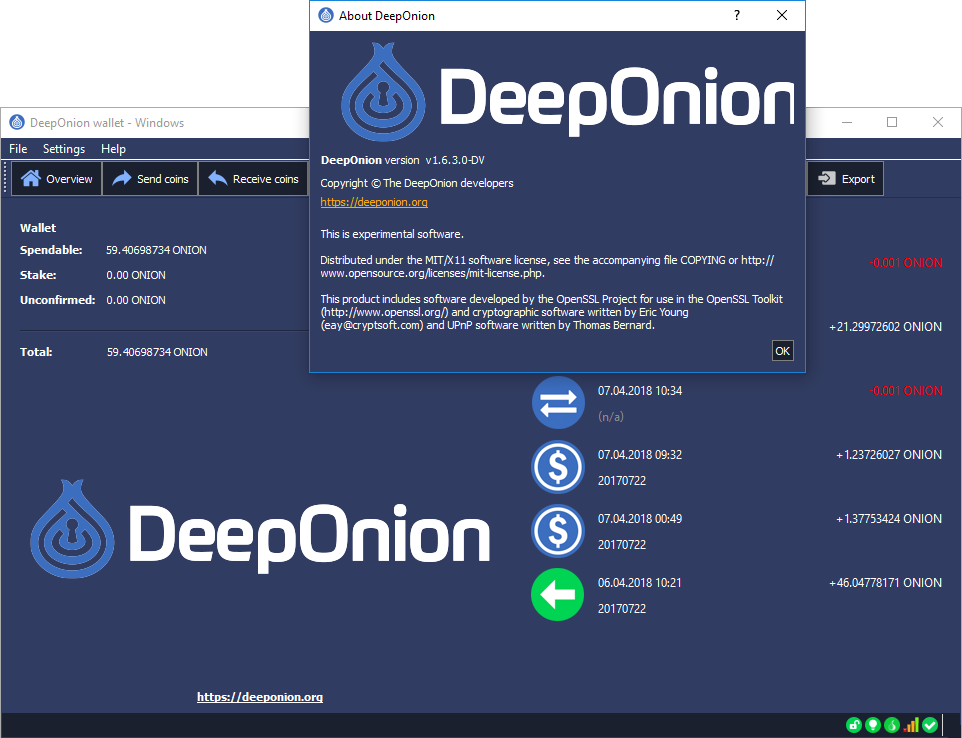The width and height of the screenshot is (962, 738).
Task: Click the green checkmark sync status icon
Action: tap(930, 725)
